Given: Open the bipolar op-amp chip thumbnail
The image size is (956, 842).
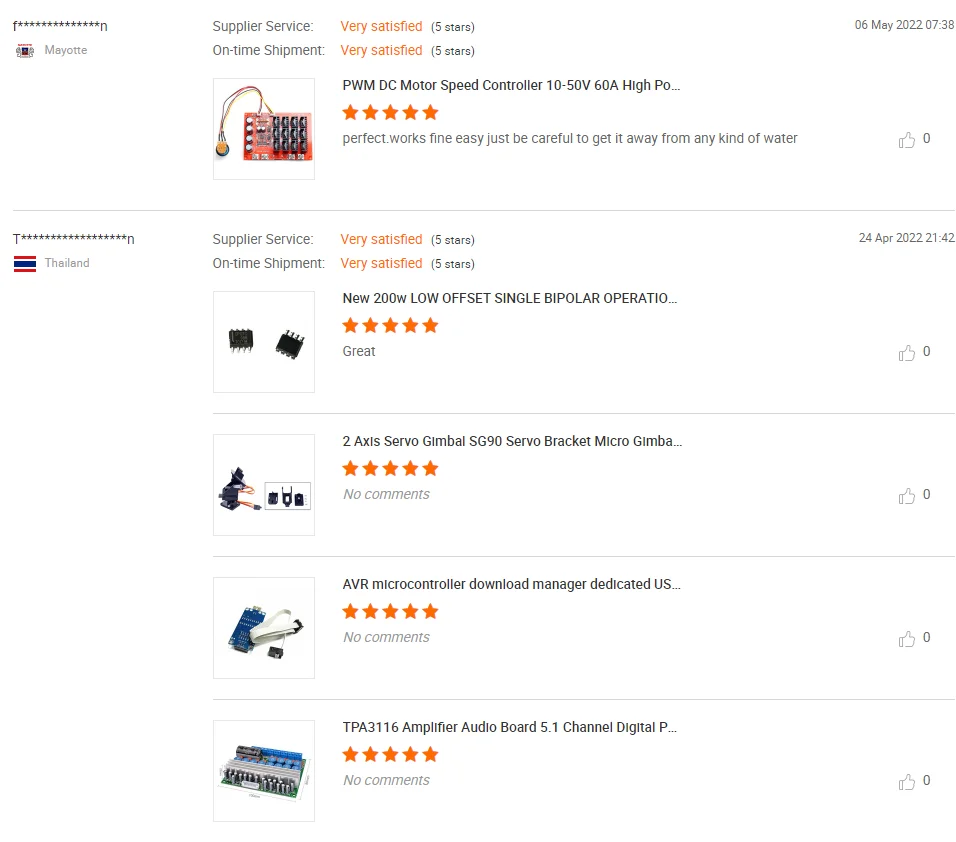Looking at the screenshot, I should [x=264, y=342].
